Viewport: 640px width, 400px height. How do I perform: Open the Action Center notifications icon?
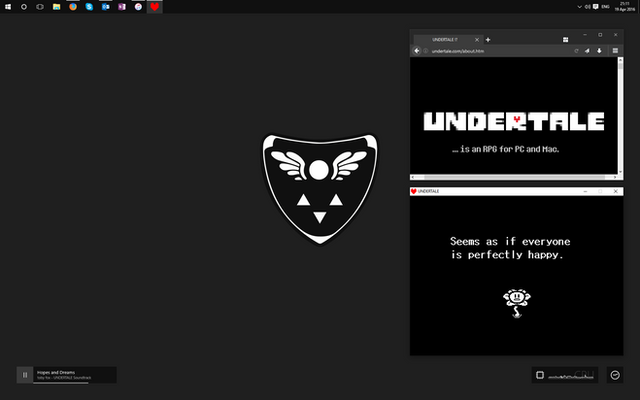coord(596,7)
